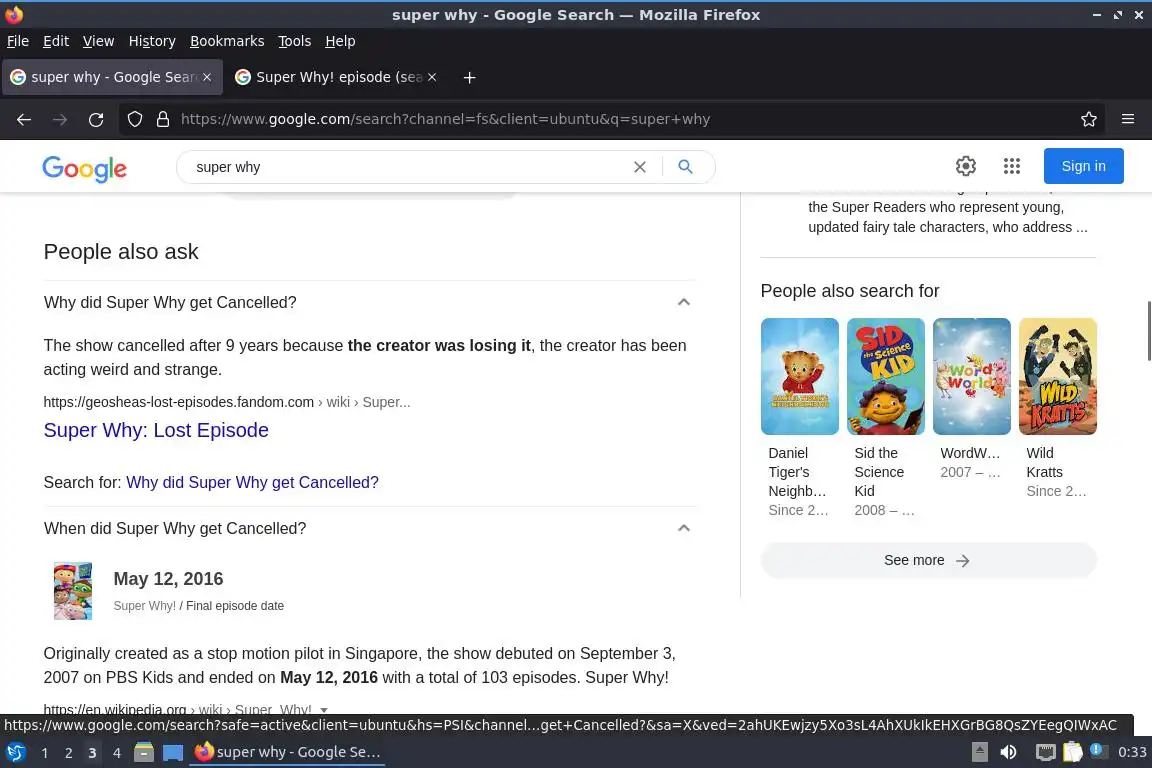Open the Help menu

(340, 41)
